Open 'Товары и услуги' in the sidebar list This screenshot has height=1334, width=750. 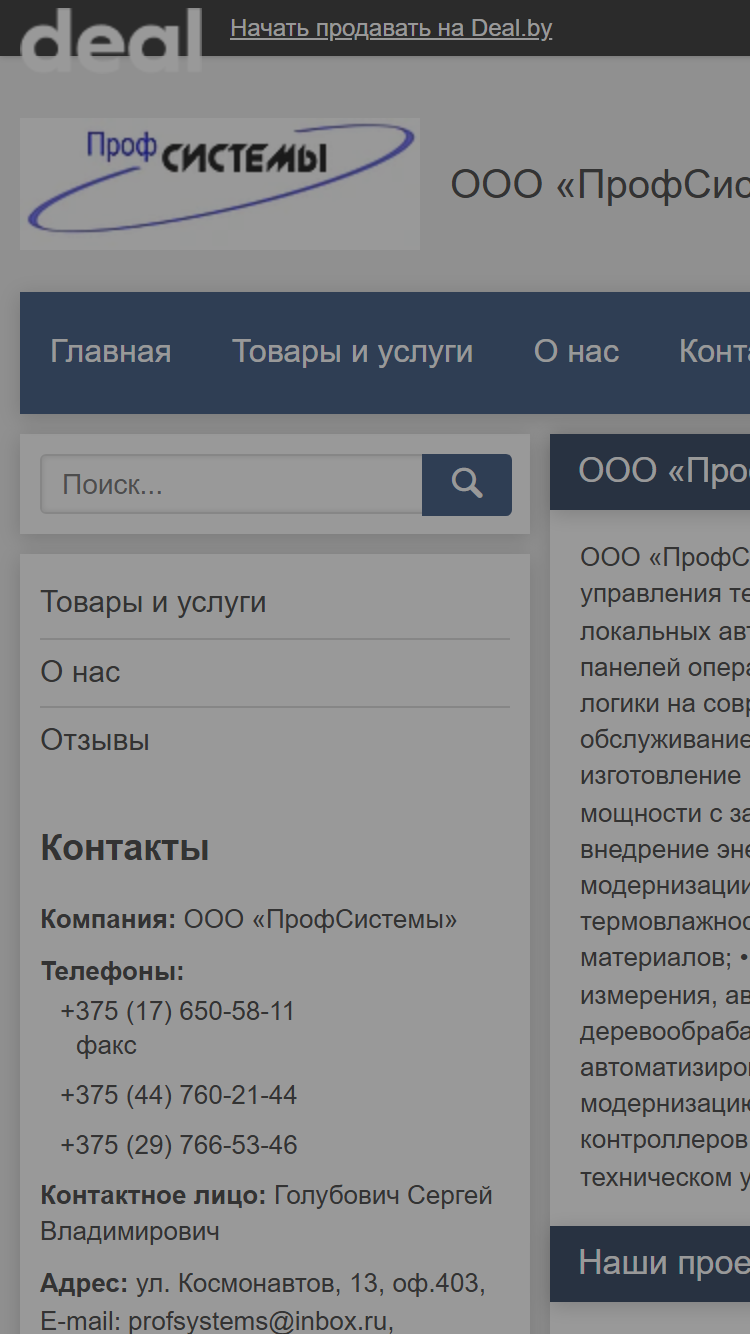click(x=153, y=602)
